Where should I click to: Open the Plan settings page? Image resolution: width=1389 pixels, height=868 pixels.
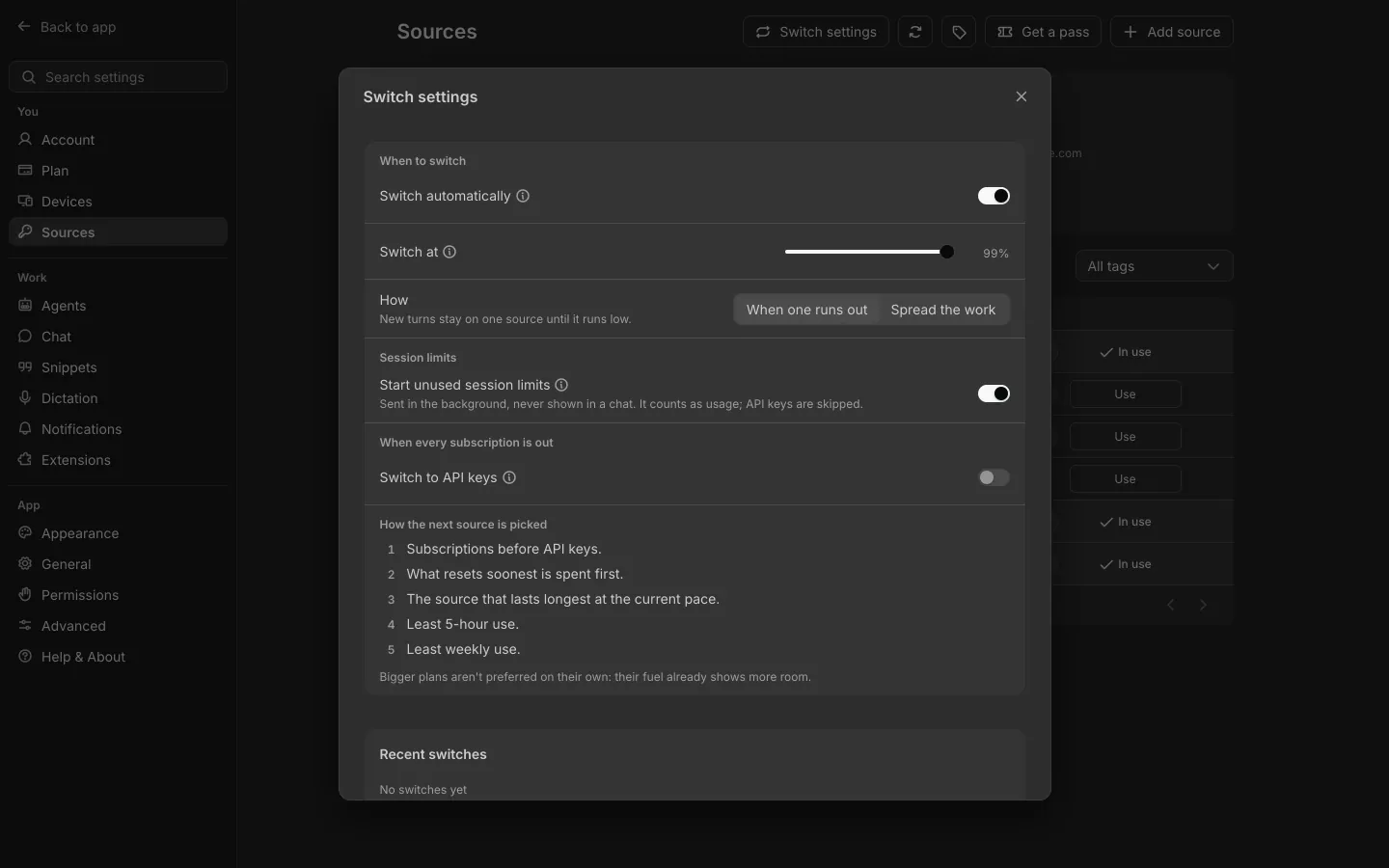(x=118, y=171)
